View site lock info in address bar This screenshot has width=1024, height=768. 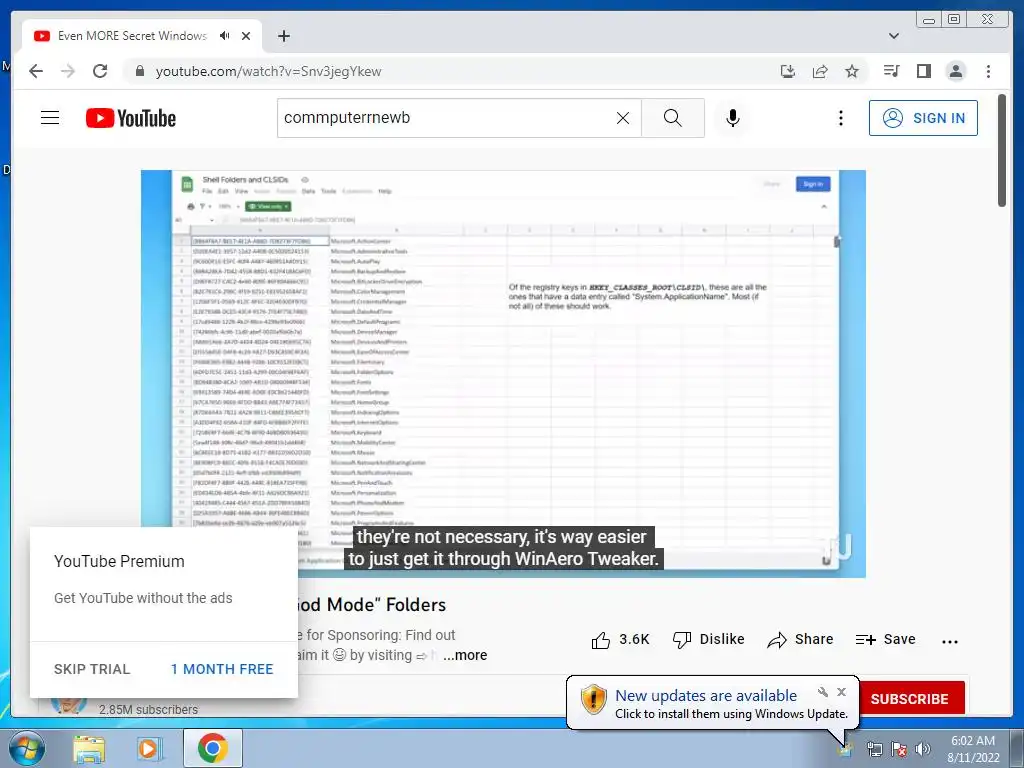click(x=139, y=71)
